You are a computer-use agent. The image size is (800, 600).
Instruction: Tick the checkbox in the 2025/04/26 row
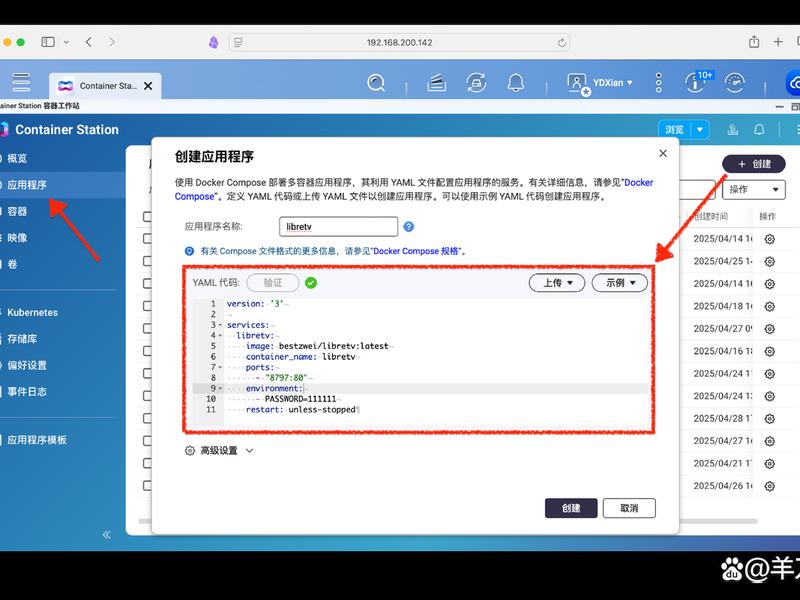pyautogui.click(x=147, y=486)
